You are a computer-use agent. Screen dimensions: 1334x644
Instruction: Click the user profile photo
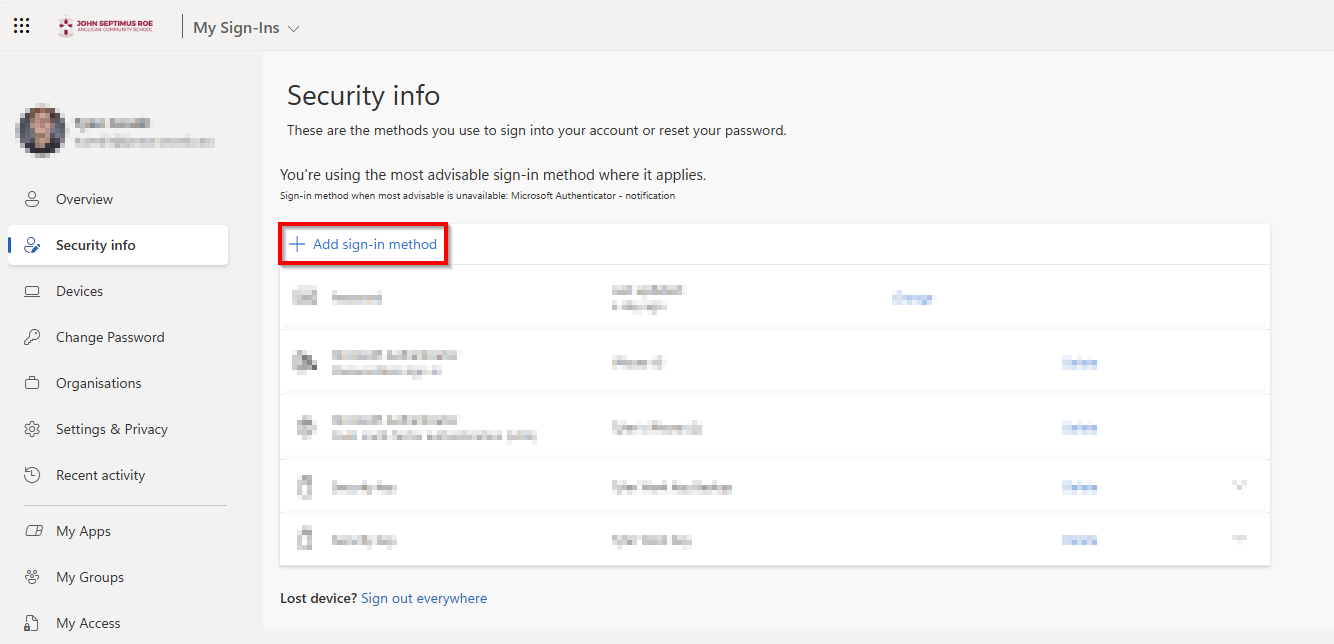click(42, 131)
